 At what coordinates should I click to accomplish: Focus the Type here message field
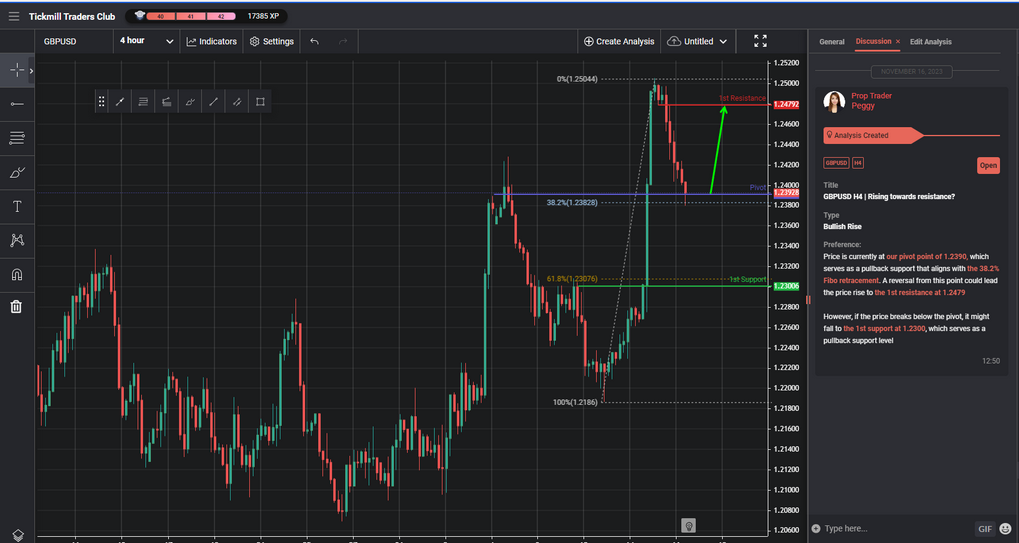(897, 529)
